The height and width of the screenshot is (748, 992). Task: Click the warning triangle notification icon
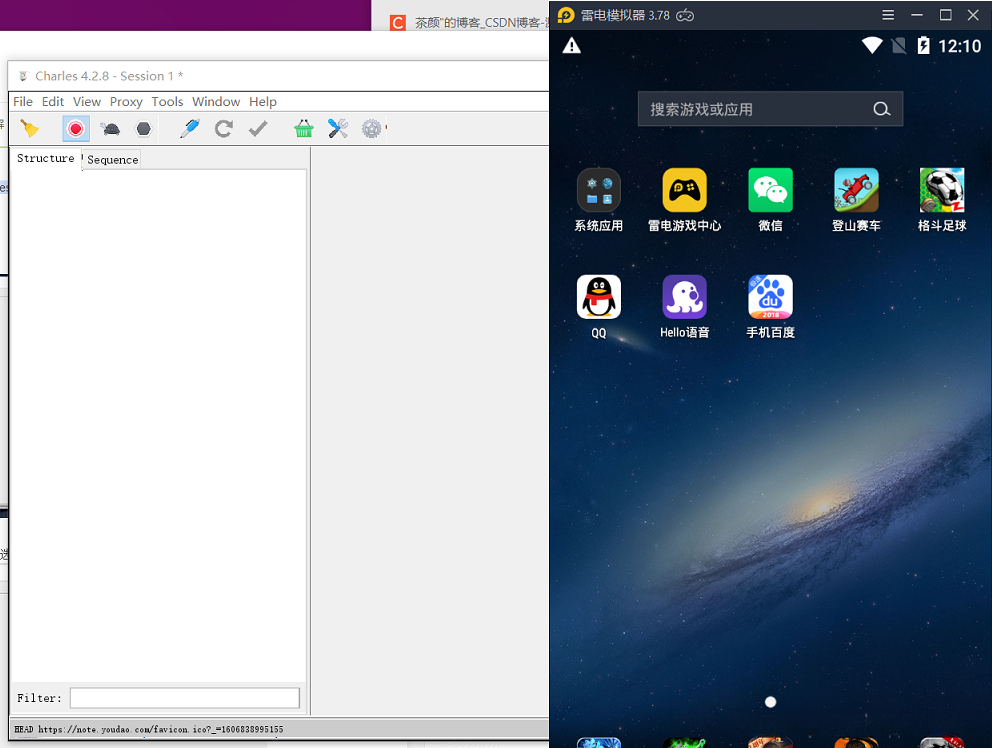click(x=571, y=46)
